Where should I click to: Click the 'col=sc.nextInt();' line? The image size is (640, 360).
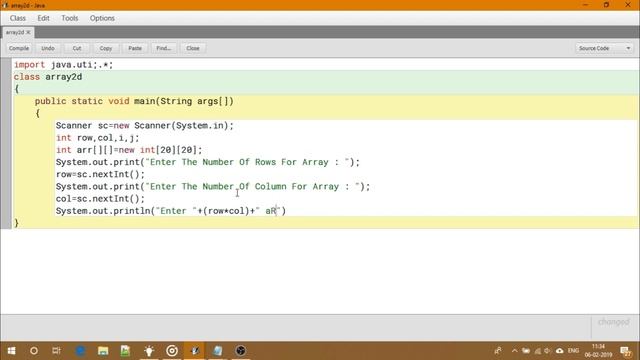click(100, 199)
